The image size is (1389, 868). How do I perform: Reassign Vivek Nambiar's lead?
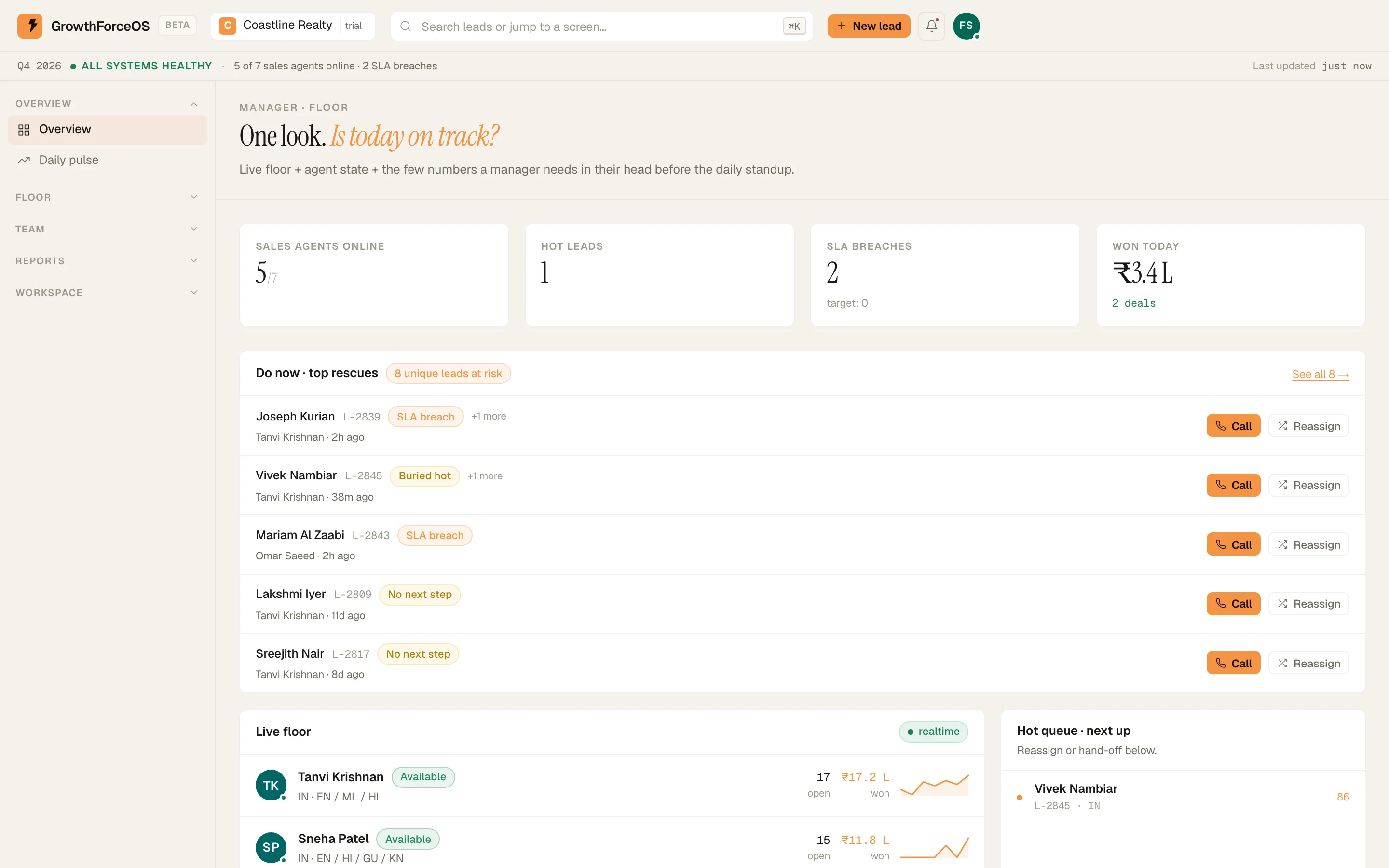[1308, 485]
